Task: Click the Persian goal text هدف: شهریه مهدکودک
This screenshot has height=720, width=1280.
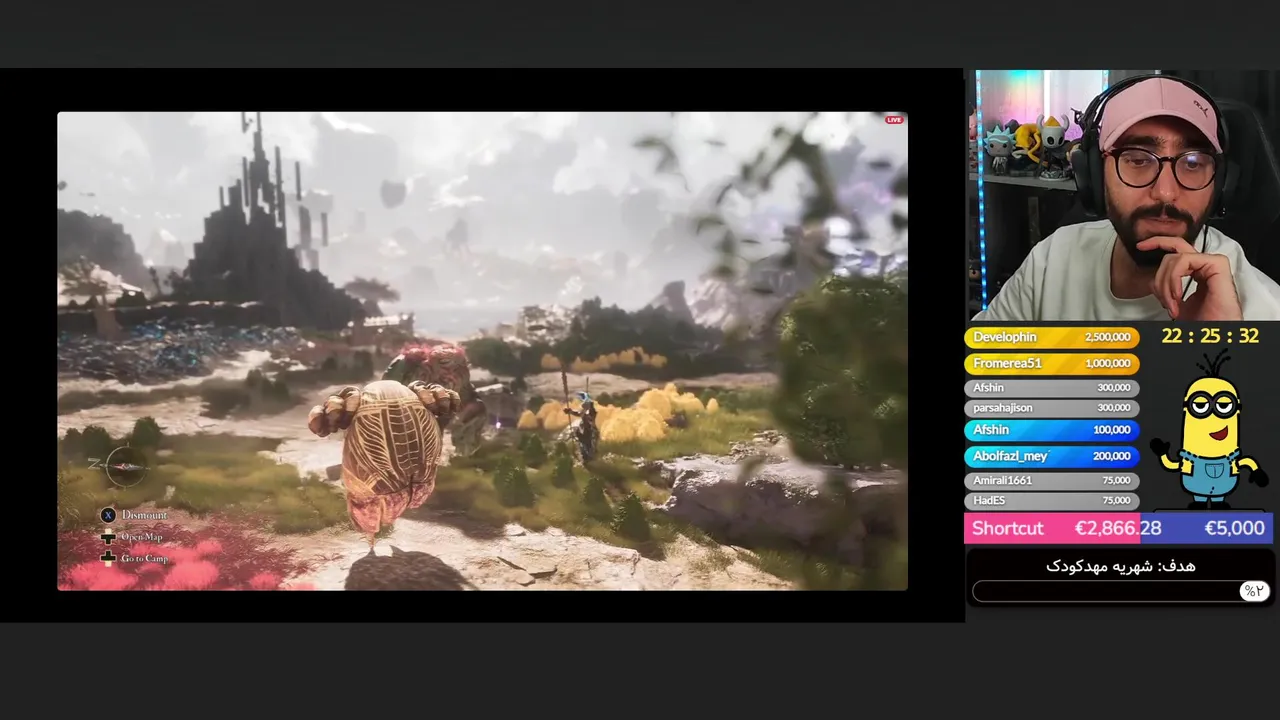Action: [x=1120, y=566]
